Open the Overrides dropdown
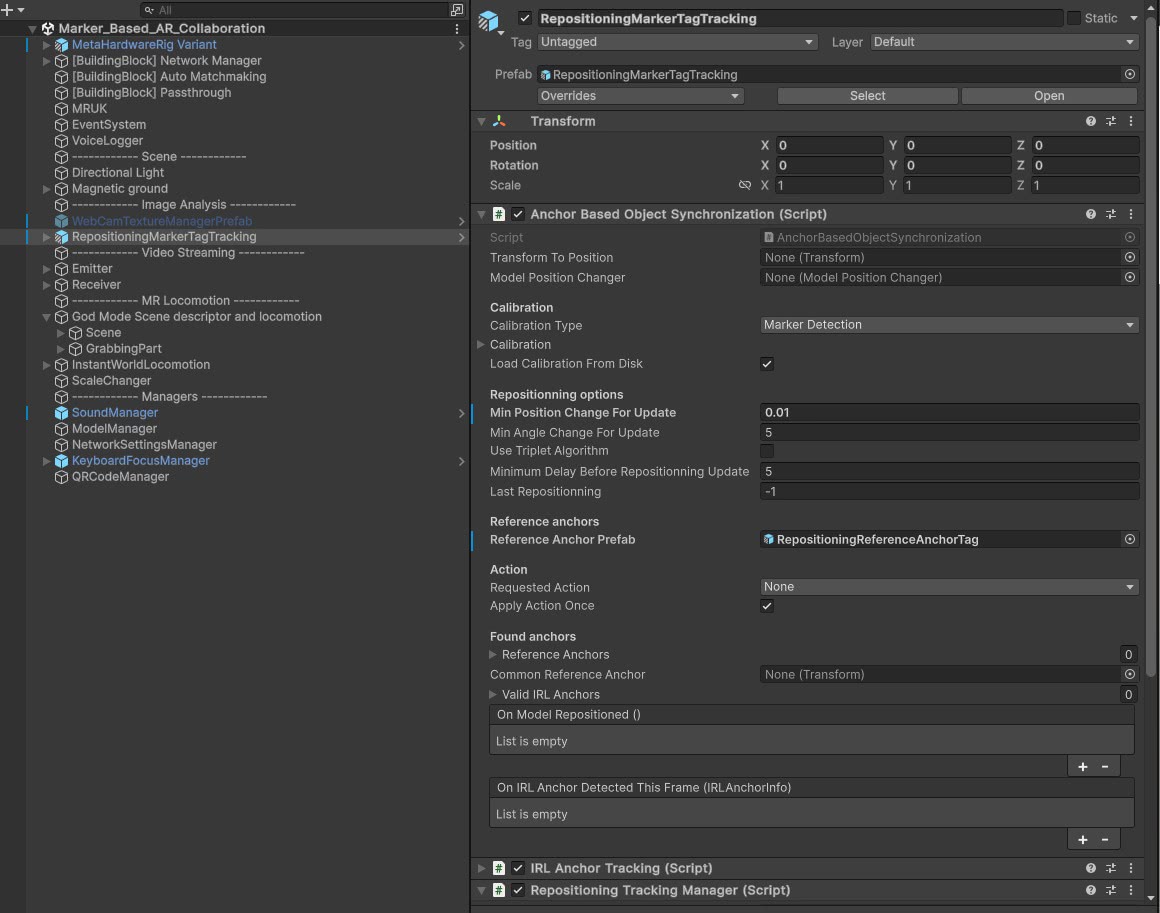Screen dimensions: 1160x913 (x=640, y=96)
